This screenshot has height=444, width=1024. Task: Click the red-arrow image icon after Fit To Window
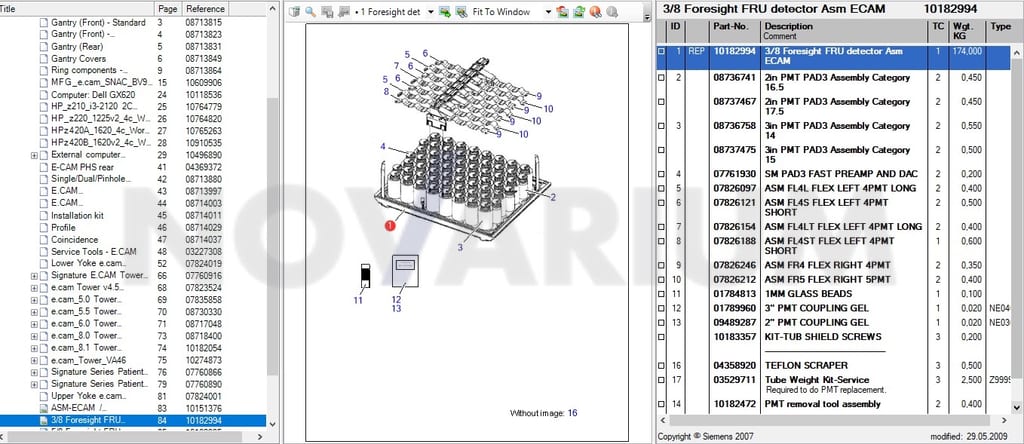coord(562,12)
